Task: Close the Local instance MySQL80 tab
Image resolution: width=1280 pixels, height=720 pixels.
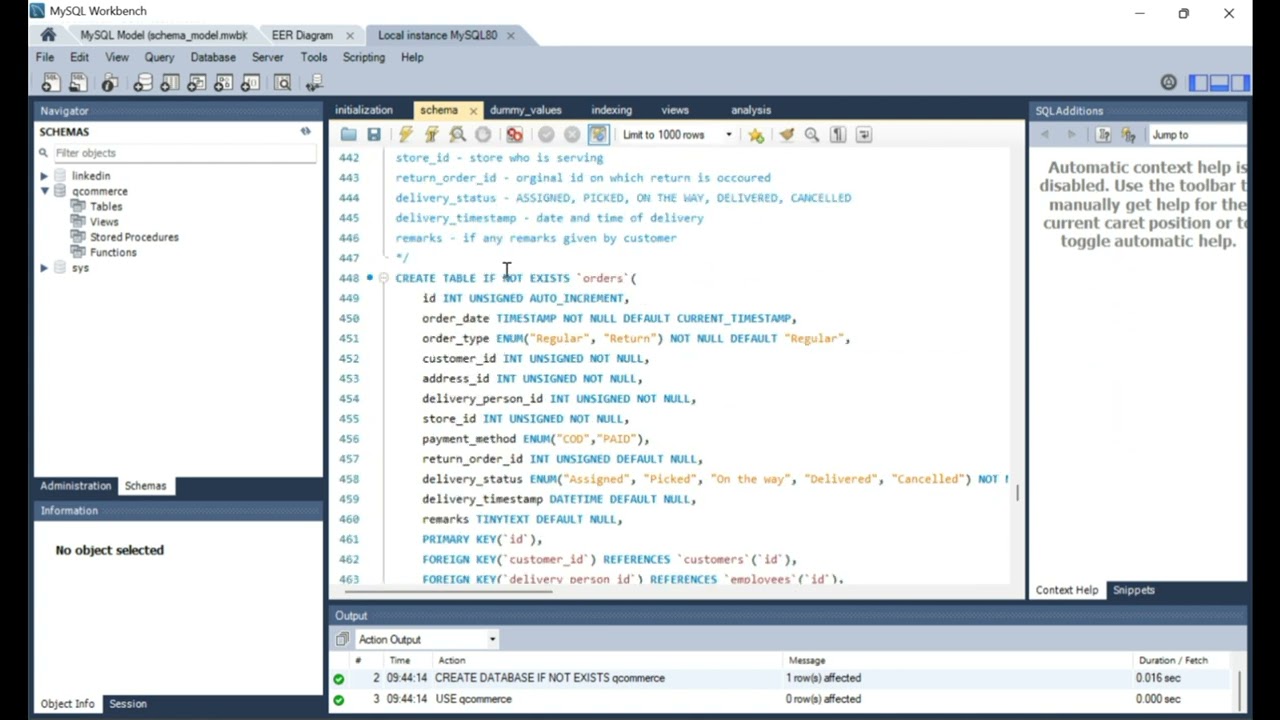Action: click(510, 35)
